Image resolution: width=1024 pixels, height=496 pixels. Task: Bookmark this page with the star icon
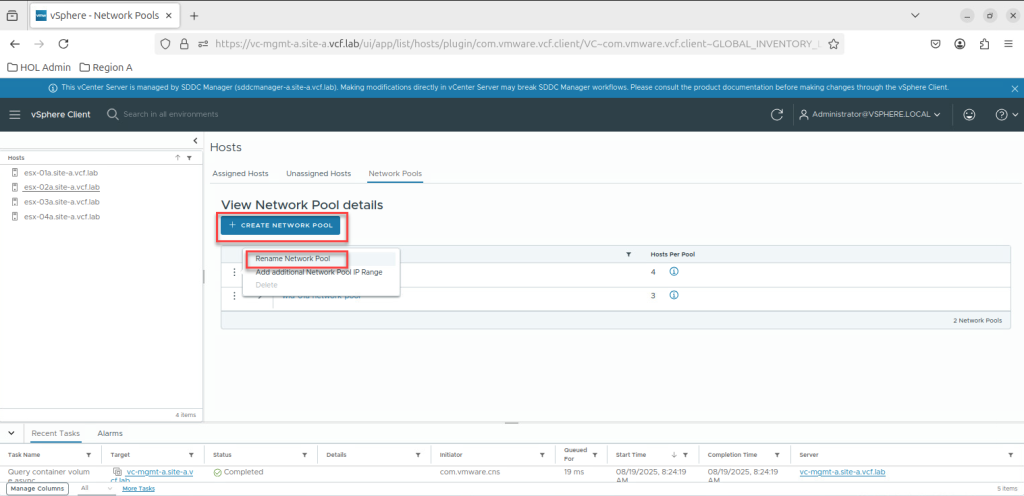coord(833,44)
